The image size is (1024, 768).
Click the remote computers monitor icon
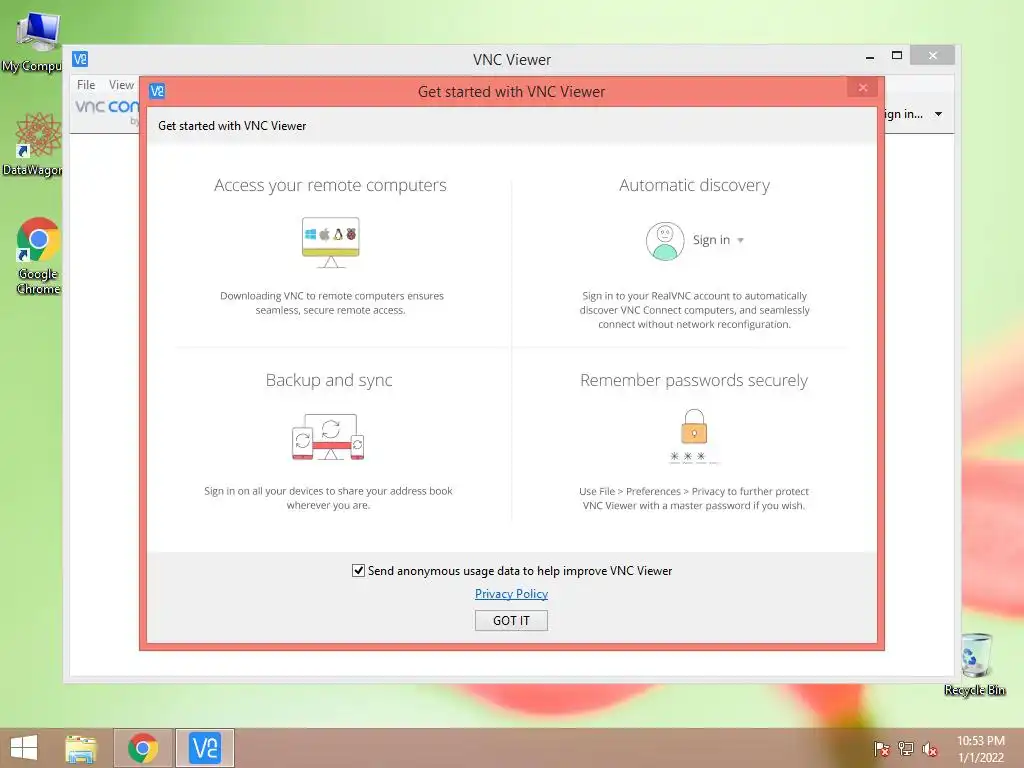(x=330, y=242)
